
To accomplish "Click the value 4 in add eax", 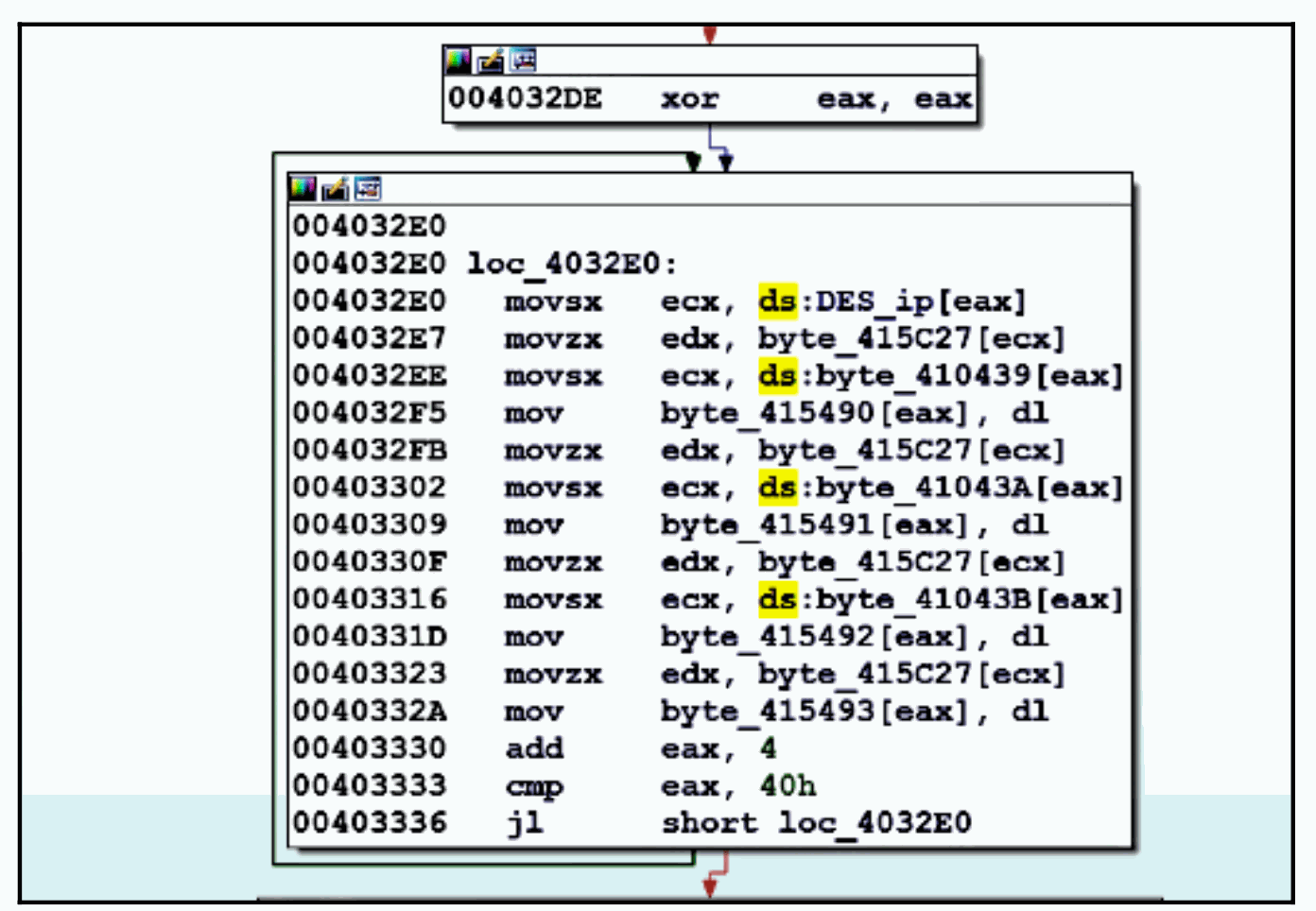I will pos(769,748).
